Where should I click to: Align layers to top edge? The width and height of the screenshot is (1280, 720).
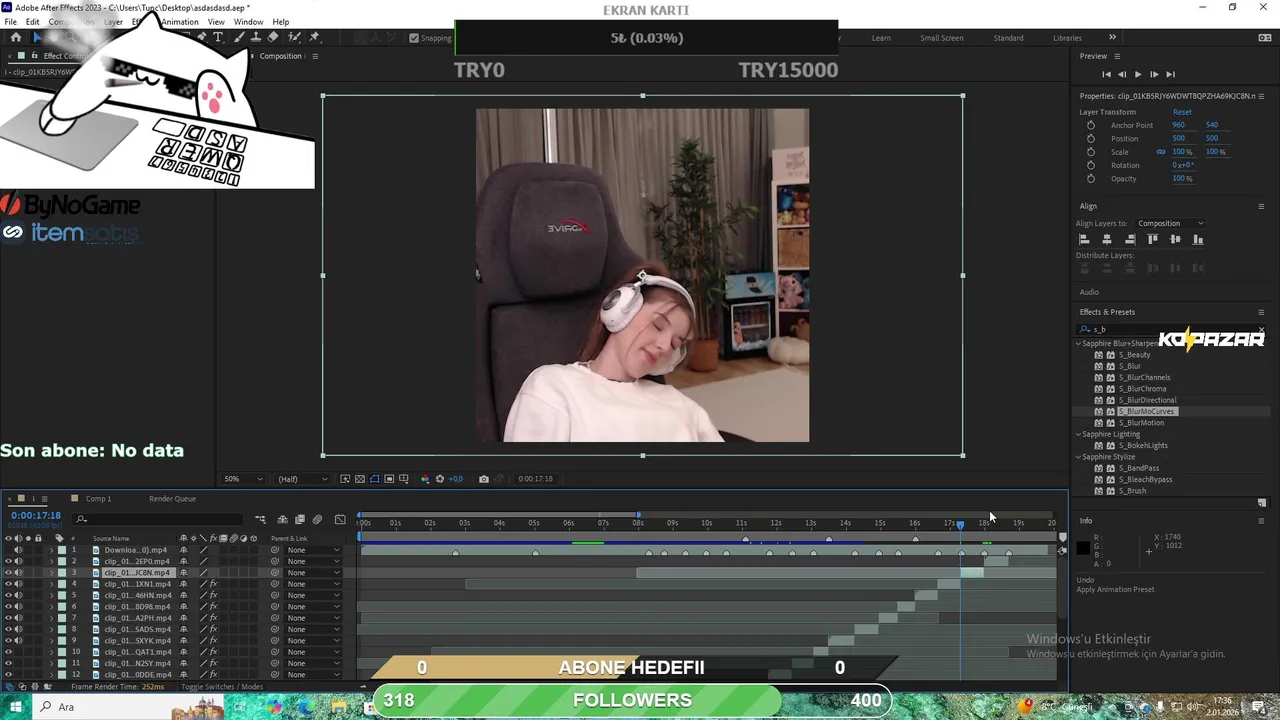(1153, 240)
